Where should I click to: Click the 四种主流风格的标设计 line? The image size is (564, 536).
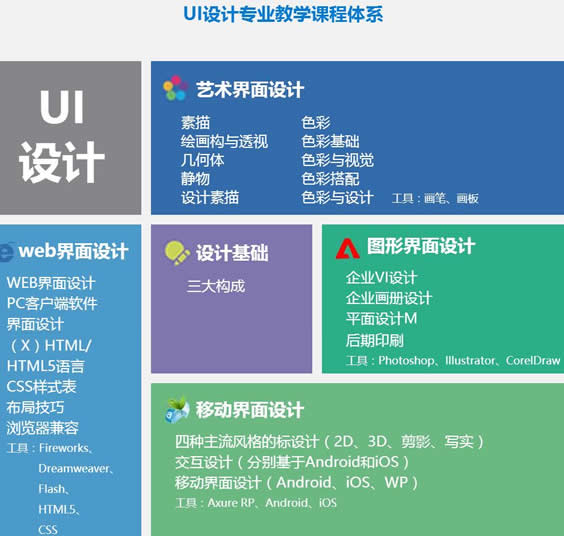pos(329,442)
